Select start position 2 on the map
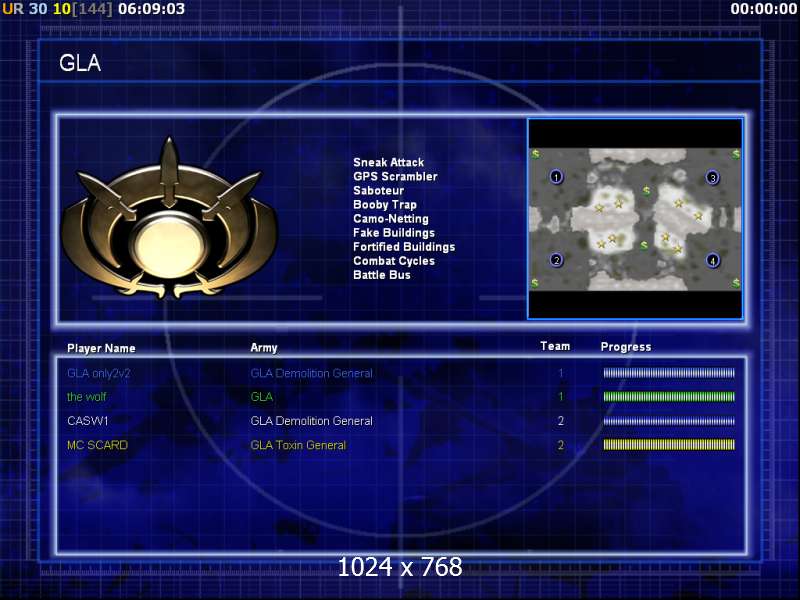Viewport: 800px width, 600px height. [557, 260]
